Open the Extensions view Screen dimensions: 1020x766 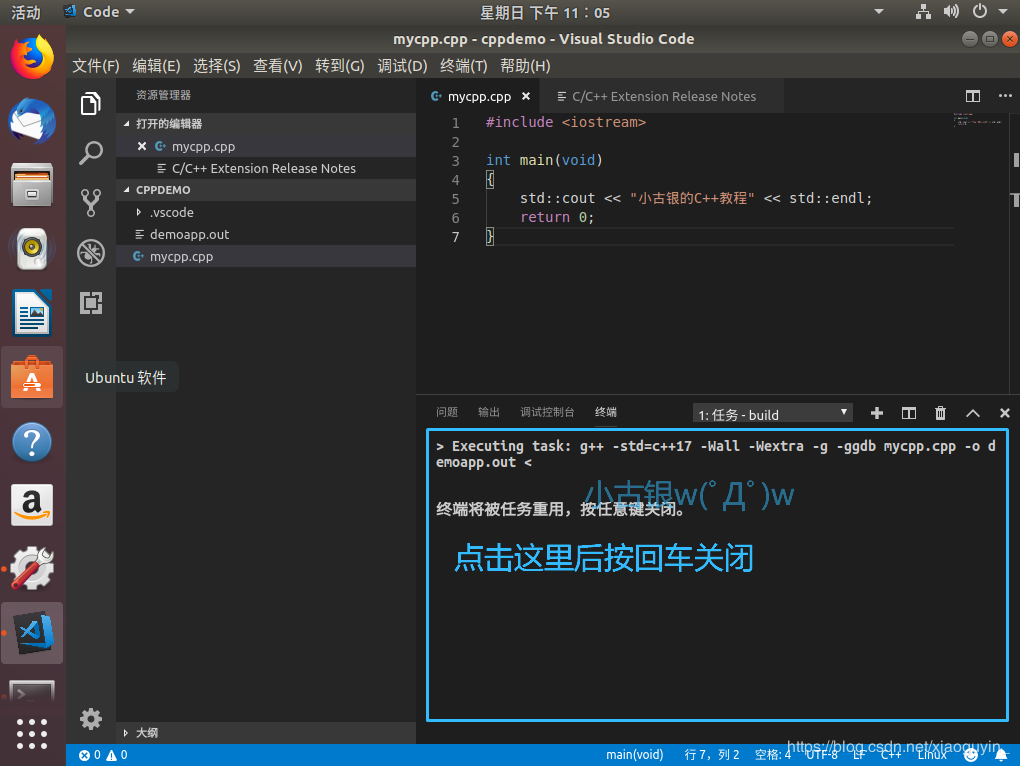coord(90,303)
